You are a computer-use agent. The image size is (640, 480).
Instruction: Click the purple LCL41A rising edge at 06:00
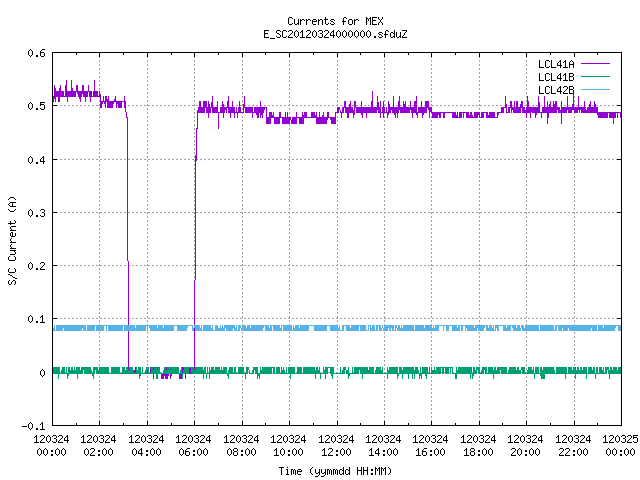pyautogui.click(x=195, y=241)
